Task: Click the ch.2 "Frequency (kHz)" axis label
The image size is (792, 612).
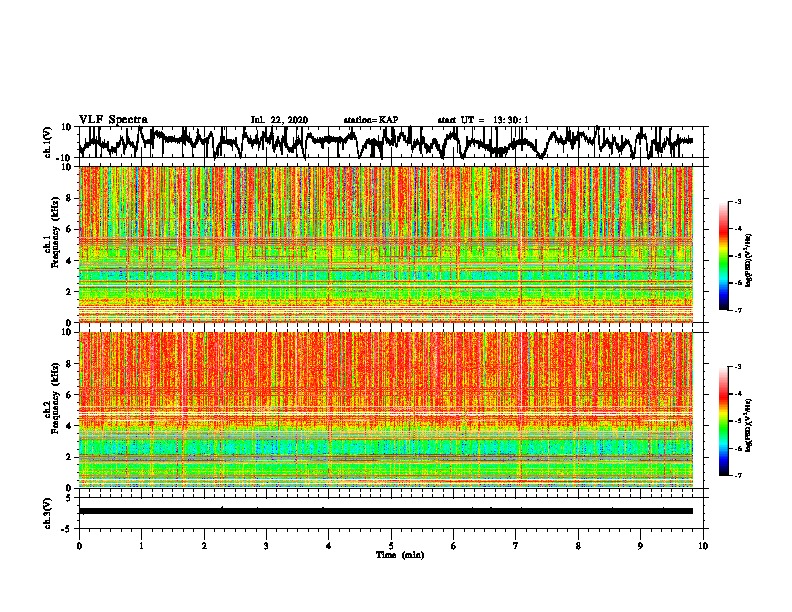Action: (56, 397)
